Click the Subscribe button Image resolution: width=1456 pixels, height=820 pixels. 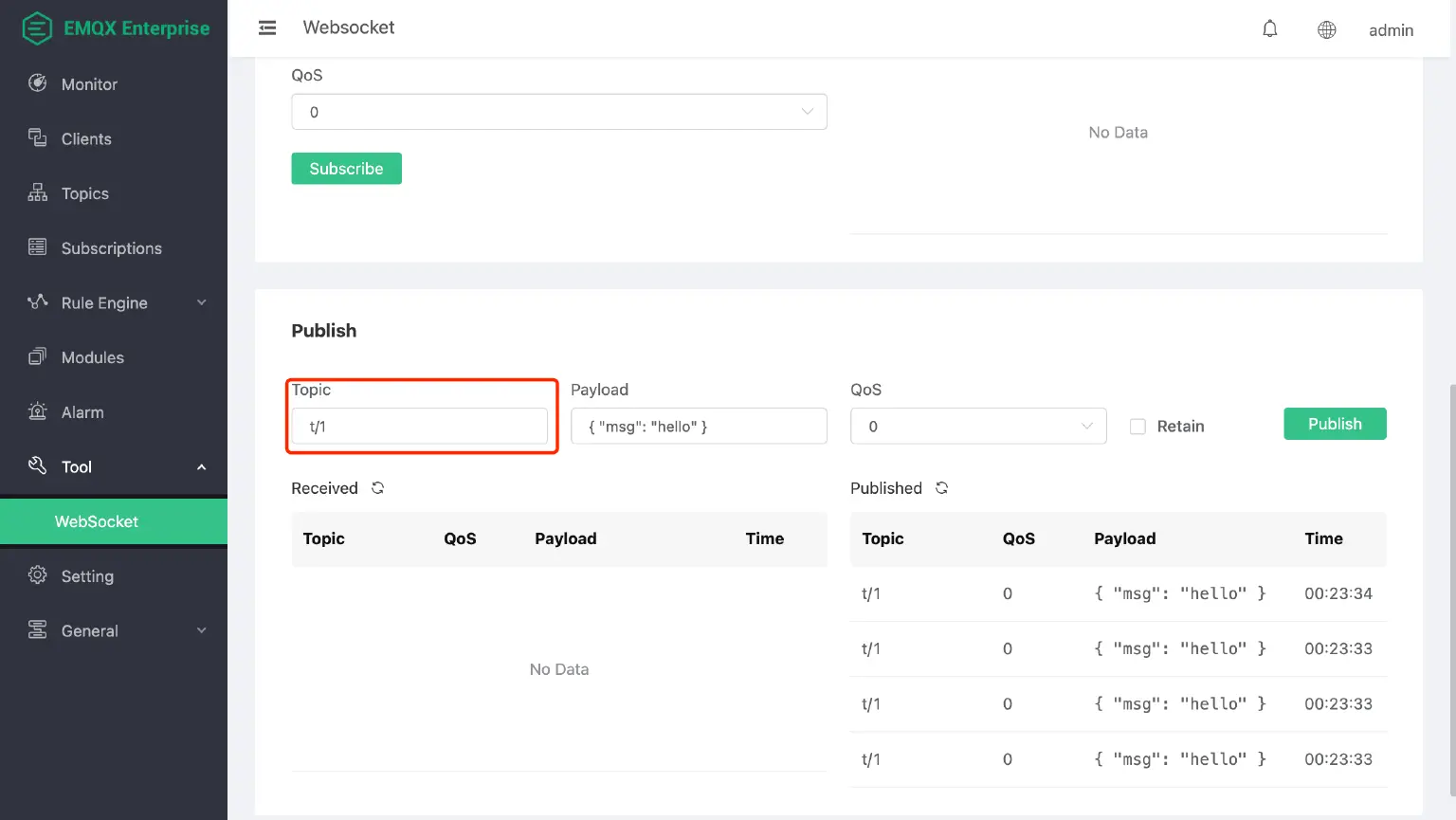[346, 169]
